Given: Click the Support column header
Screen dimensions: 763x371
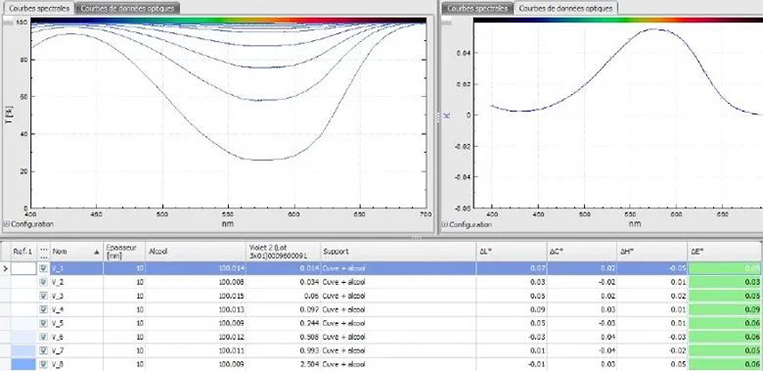Looking at the screenshot, I should pyautogui.click(x=398, y=251).
